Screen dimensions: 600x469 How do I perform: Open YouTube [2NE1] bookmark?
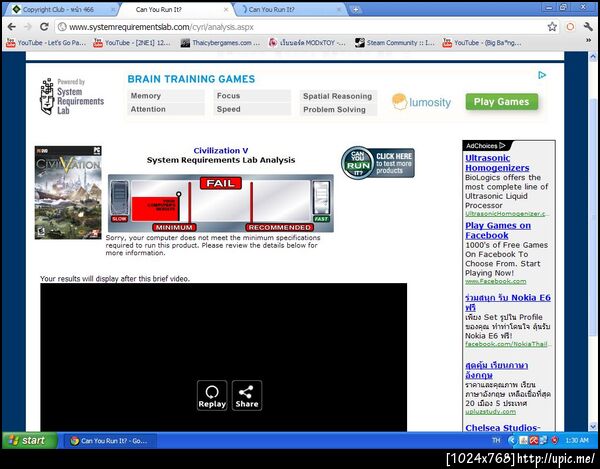click(x=132, y=43)
